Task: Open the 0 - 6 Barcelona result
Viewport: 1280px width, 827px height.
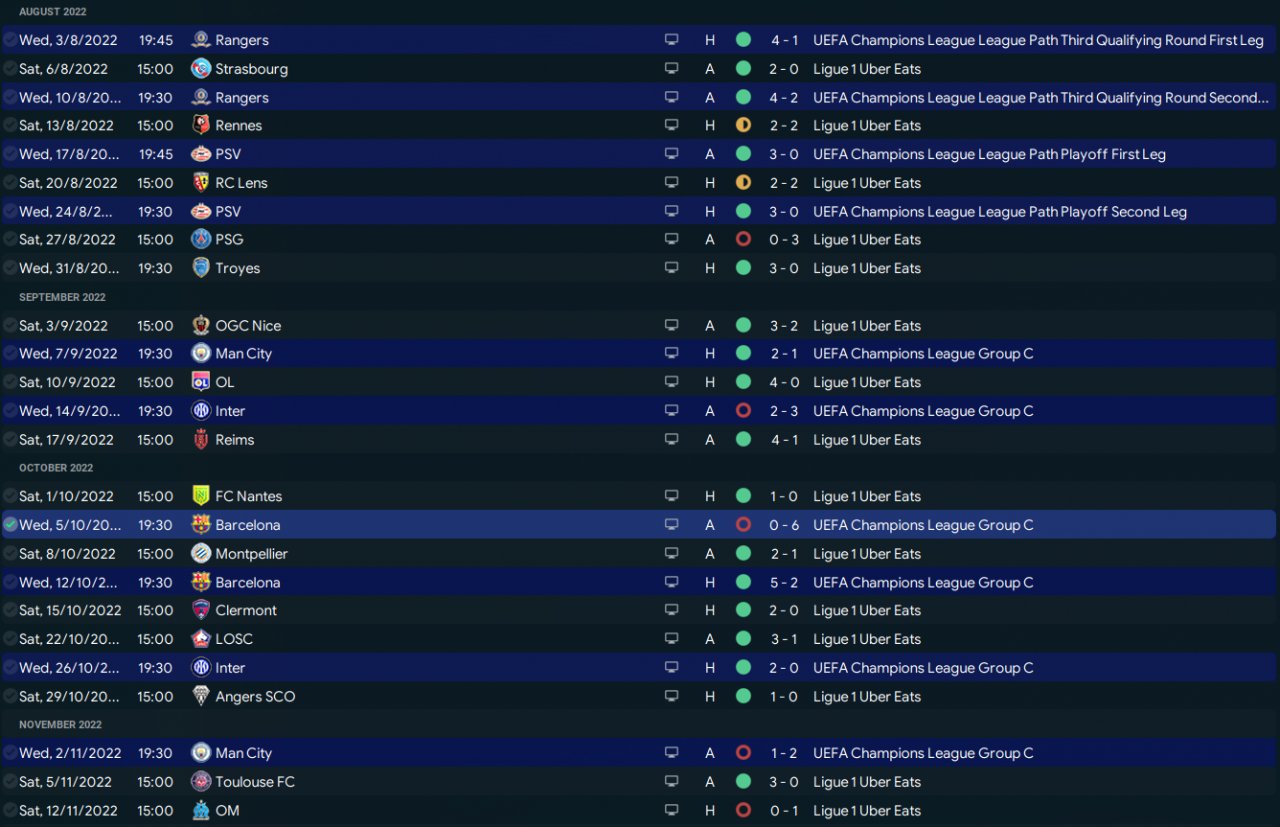Action: (x=784, y=525)
